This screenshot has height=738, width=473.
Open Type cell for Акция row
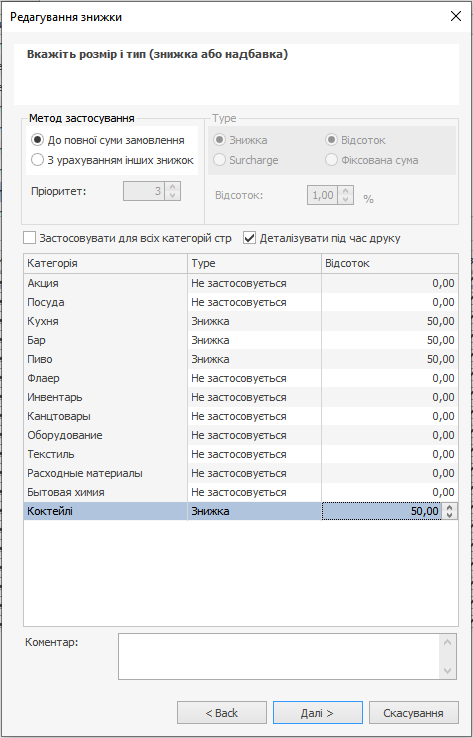(x=255, y=283)
